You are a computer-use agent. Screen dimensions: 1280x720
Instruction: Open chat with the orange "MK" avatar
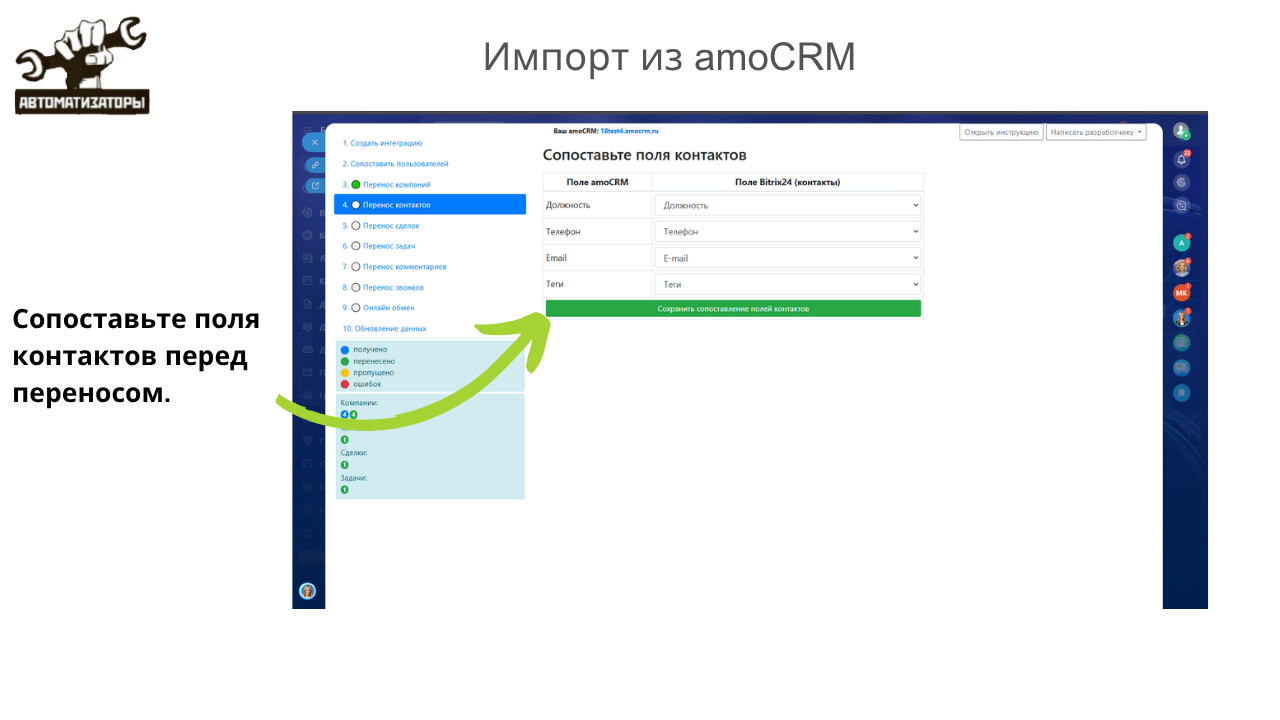[1181, 293]
